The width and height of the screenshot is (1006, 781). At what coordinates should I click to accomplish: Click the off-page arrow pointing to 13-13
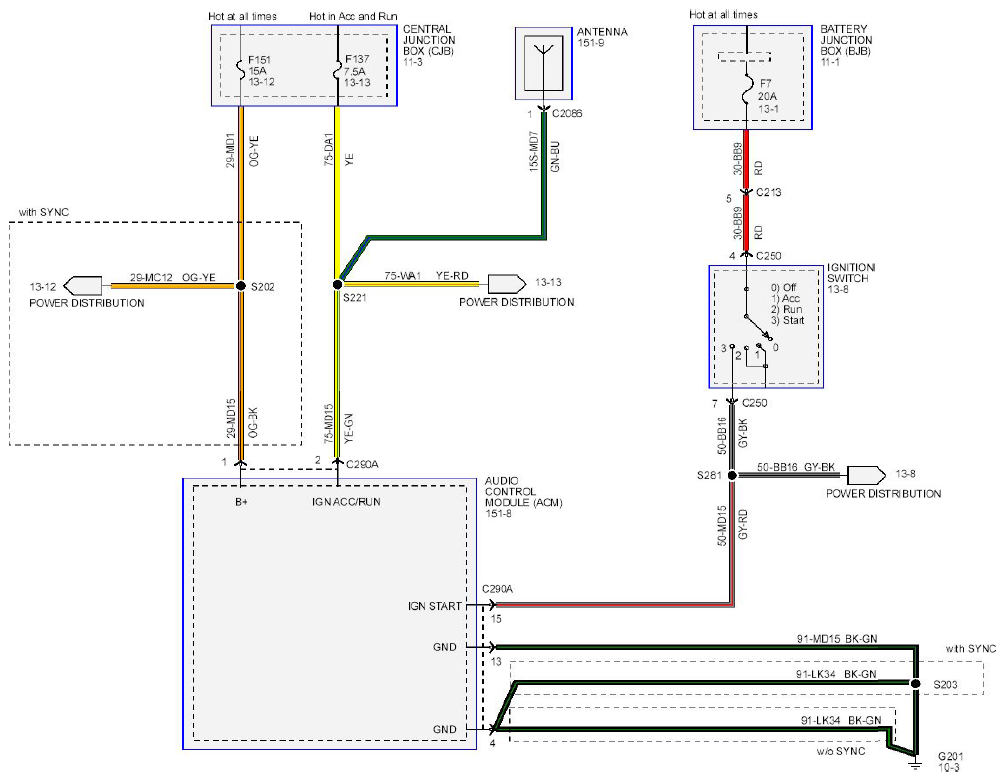click(x=507, y=284)
